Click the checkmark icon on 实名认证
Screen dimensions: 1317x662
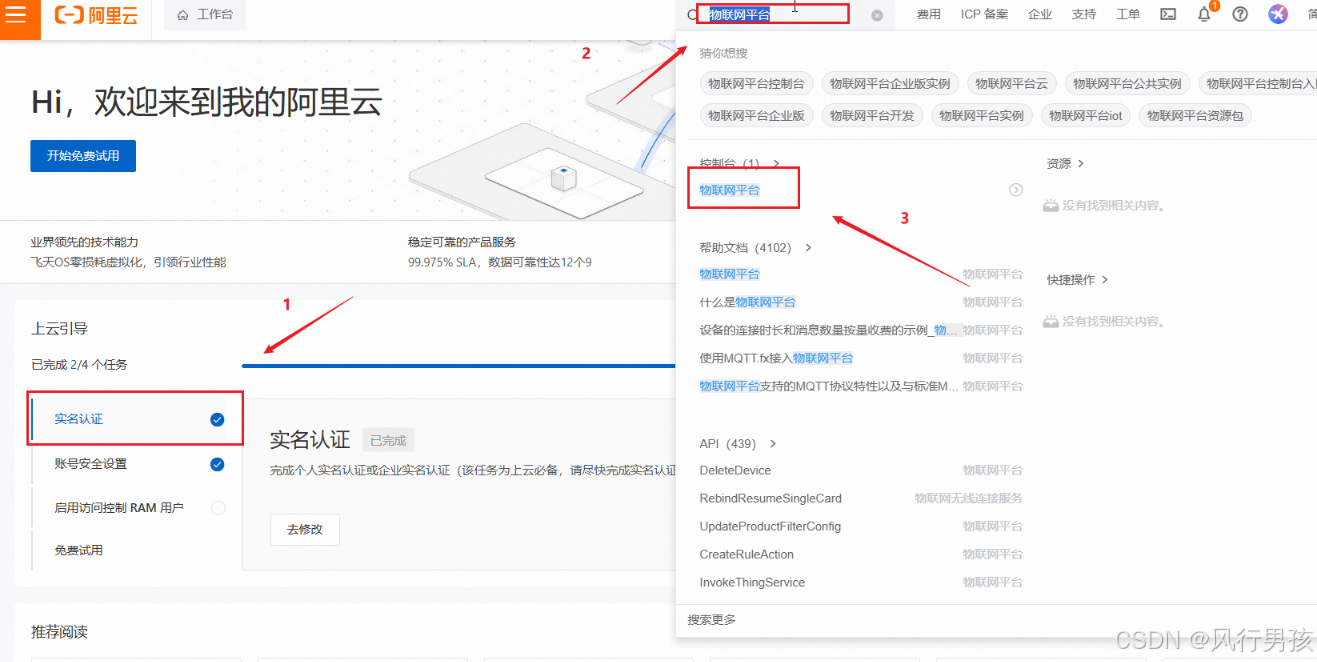217,419
